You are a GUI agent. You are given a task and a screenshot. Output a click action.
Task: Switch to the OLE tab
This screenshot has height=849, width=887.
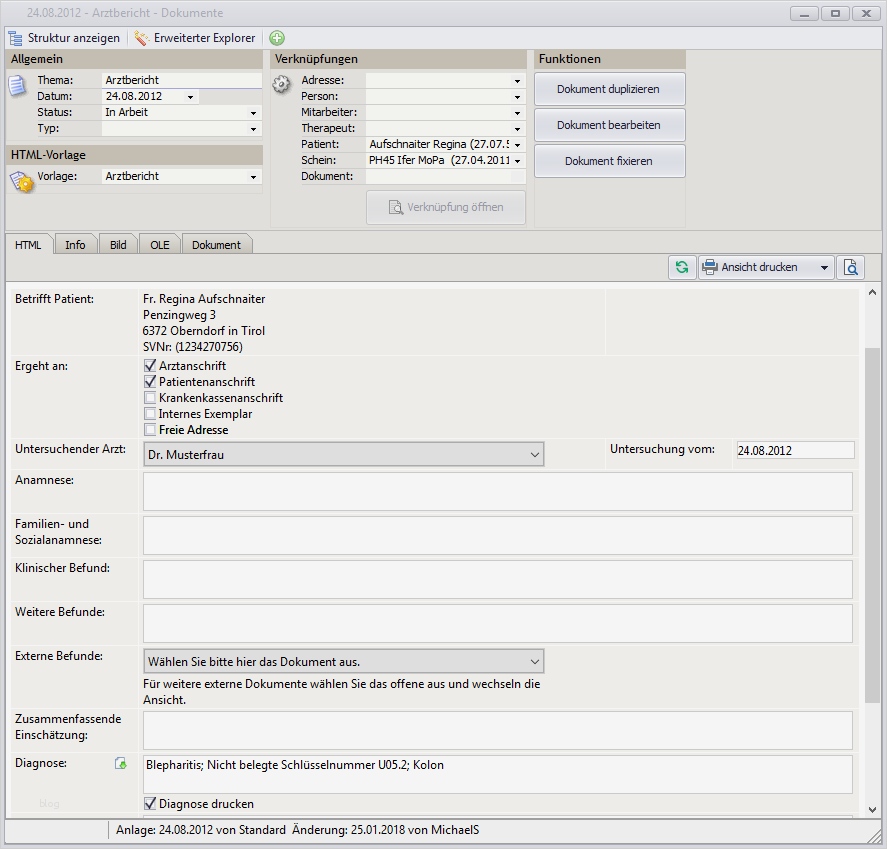pyautogui.click(x=160, y=245)
